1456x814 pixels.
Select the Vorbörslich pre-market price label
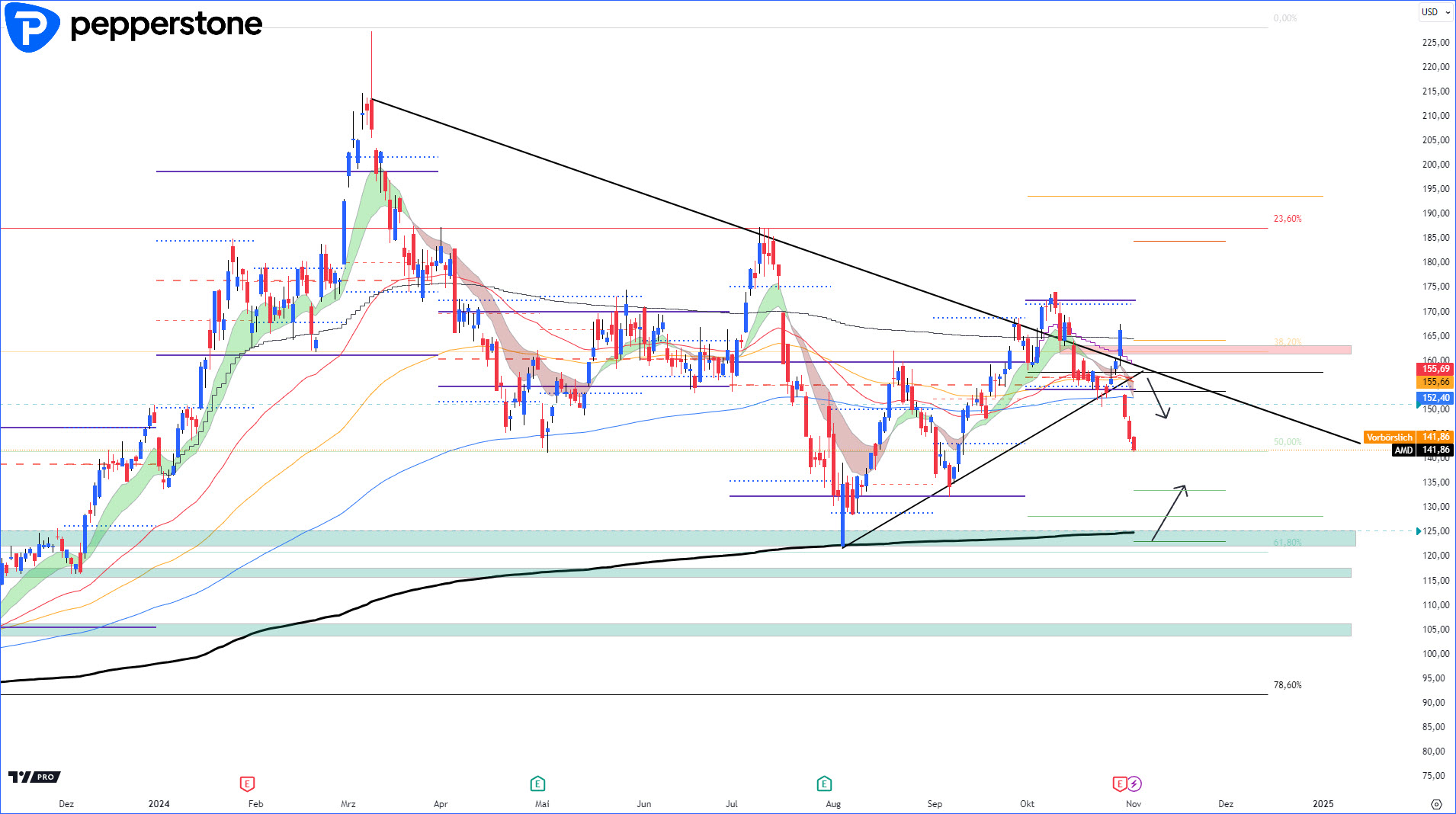coord(1389,437)
